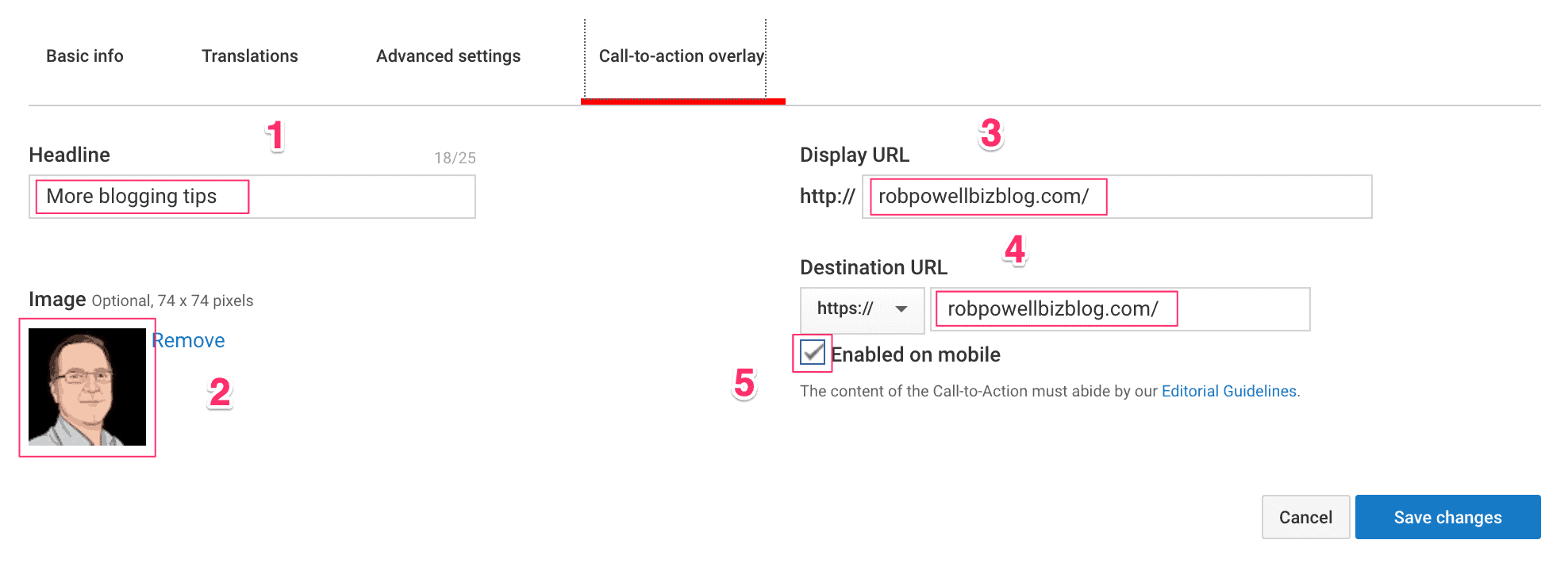Select the Advanced settings tab
1568x563 pixels.
tap(448, 56)
